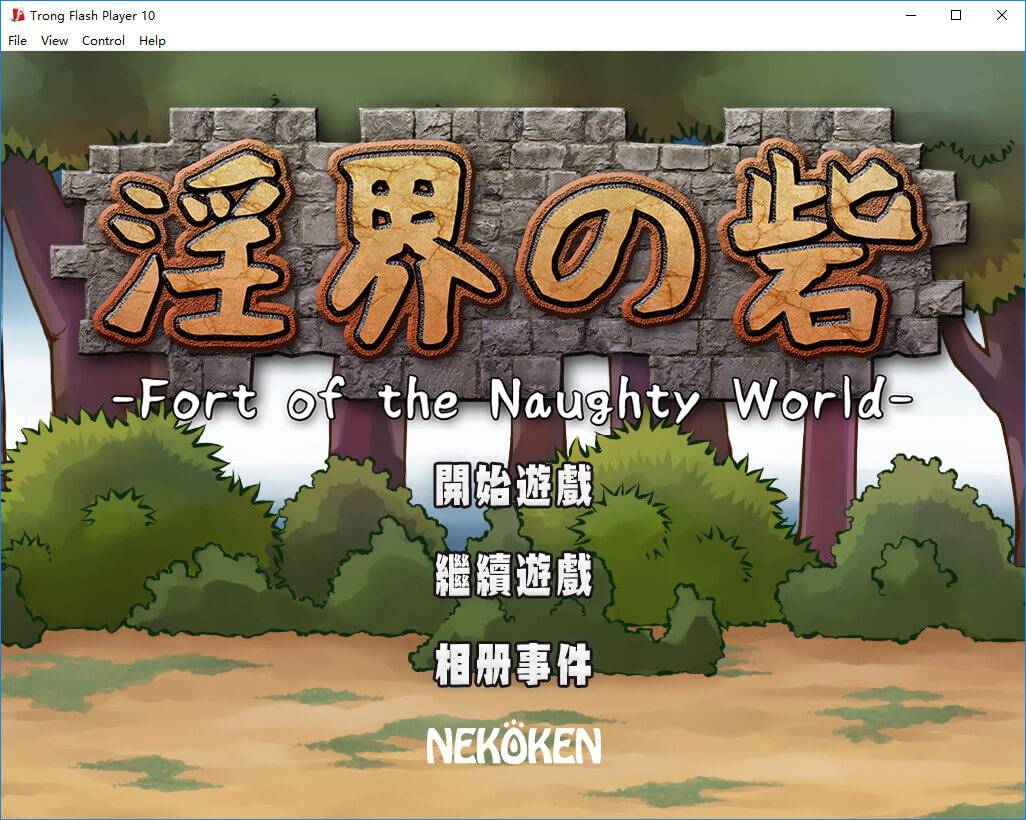Open the Help menu
Viewport: 1026px width, 820px height.
(x=152, y=41)
